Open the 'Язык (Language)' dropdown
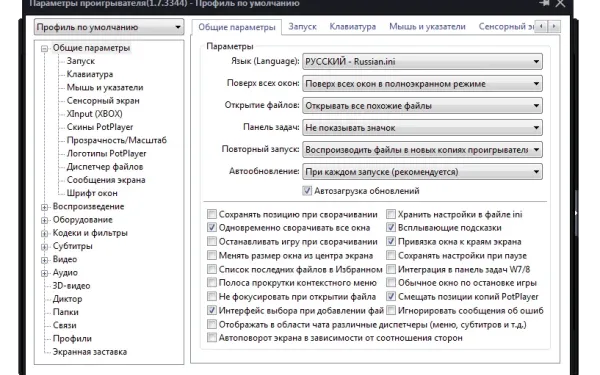Viewport: 600px width, 375px height. (x=422, y=62)
